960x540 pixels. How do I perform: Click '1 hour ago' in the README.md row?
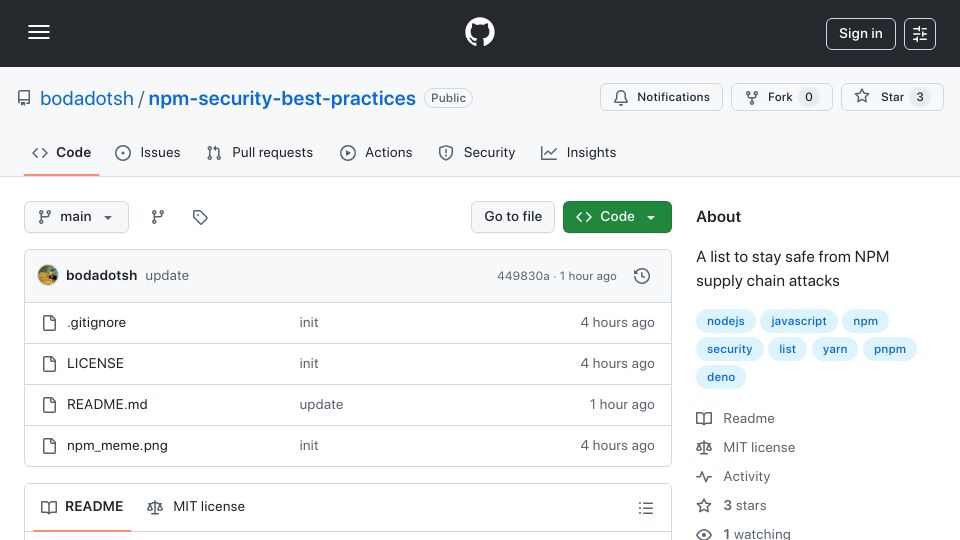622,405
